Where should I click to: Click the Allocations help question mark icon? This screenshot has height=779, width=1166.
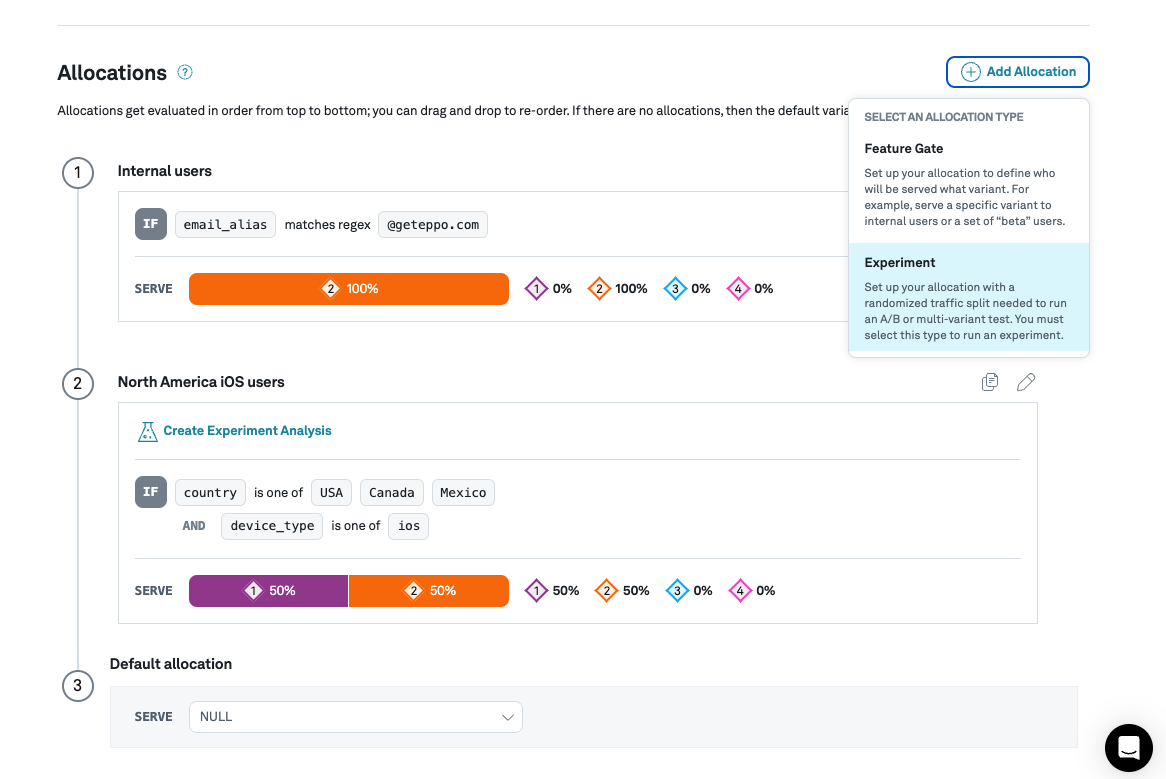pyautogui.click(x=184, y=73)
